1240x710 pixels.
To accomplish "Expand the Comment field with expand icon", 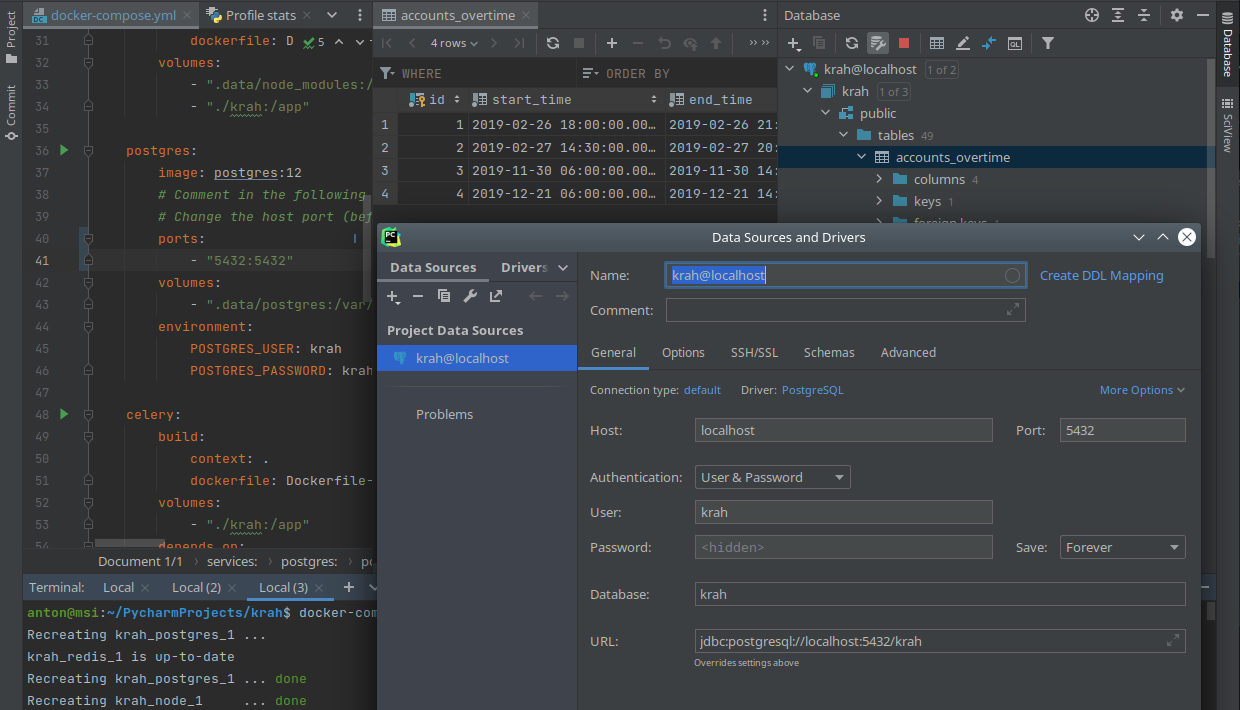I will pyautogui.click(x=1014, y=310).
